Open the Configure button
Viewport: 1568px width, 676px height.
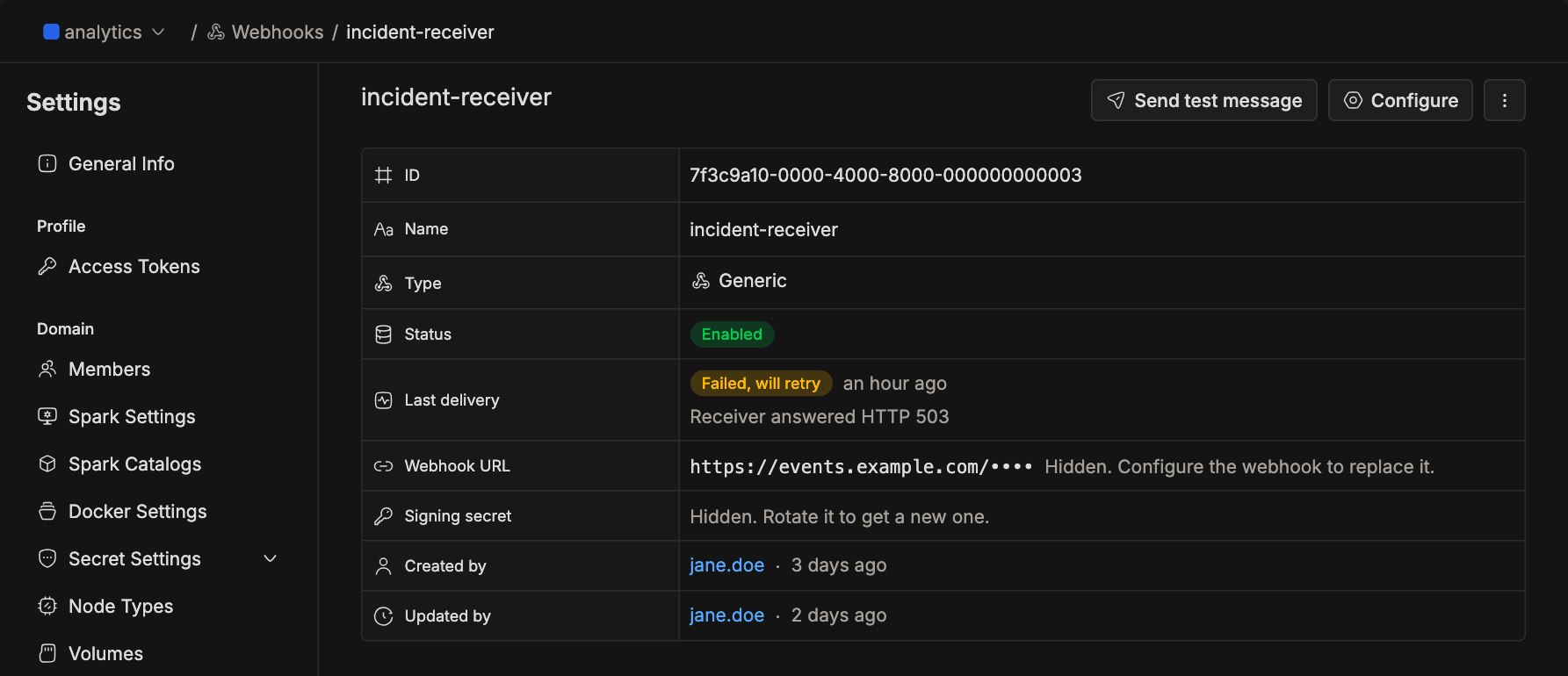tap(1400, 100)
